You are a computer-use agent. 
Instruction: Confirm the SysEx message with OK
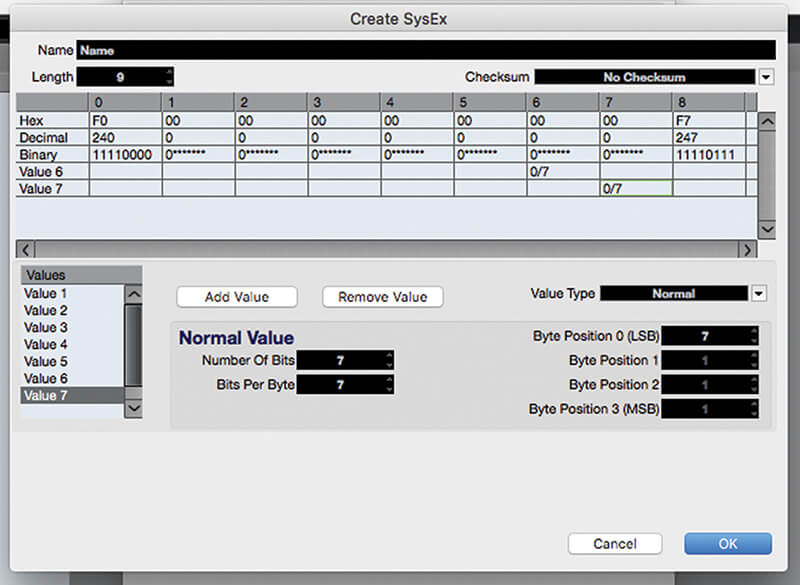727,543
